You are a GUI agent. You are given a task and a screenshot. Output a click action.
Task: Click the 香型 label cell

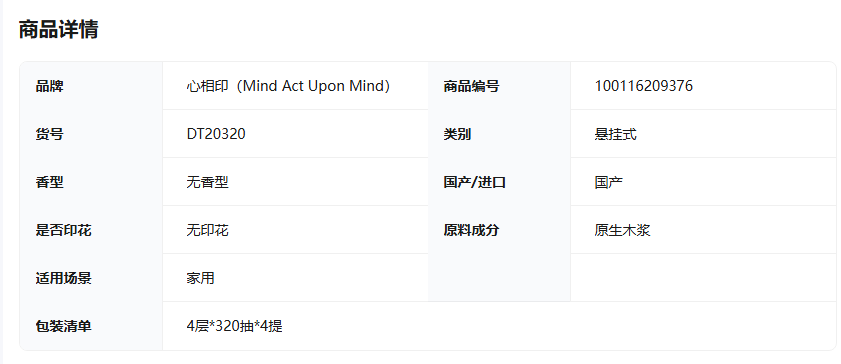coord(91,182)
